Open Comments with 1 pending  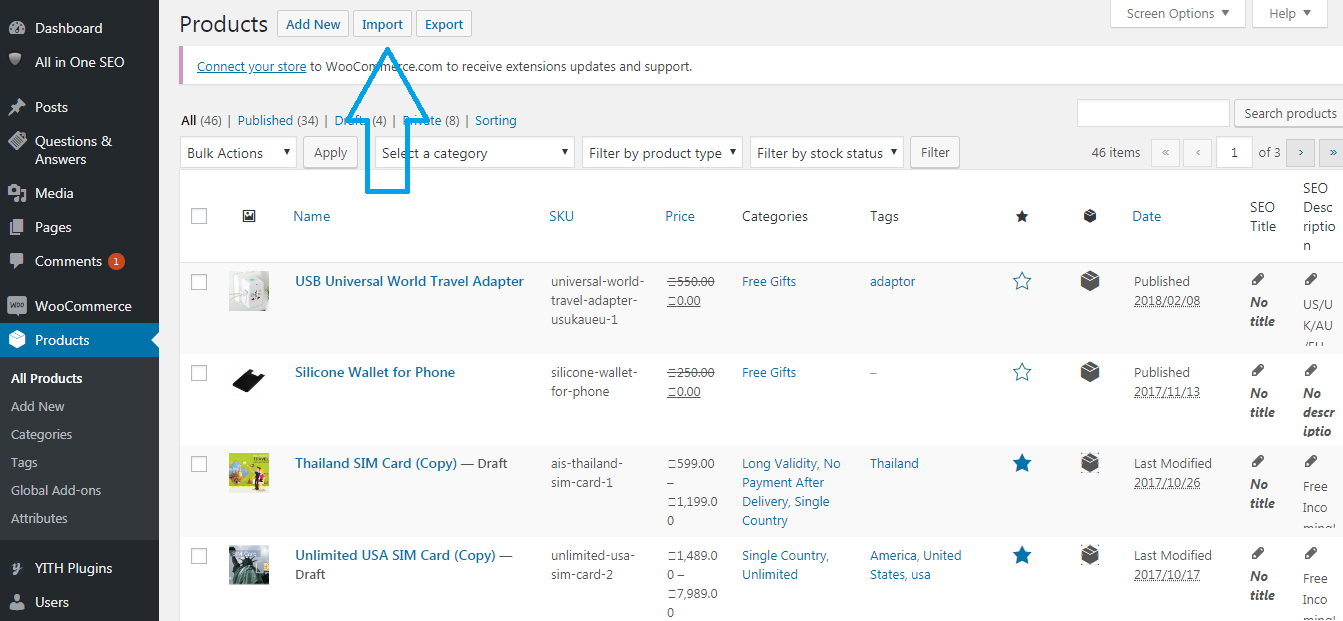[x=79, y=261]
